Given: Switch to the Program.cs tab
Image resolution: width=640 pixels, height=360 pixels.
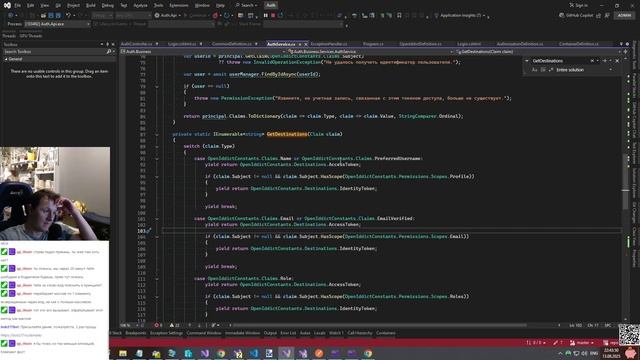Looking at the screenshot, I should [x=373, y=44].
